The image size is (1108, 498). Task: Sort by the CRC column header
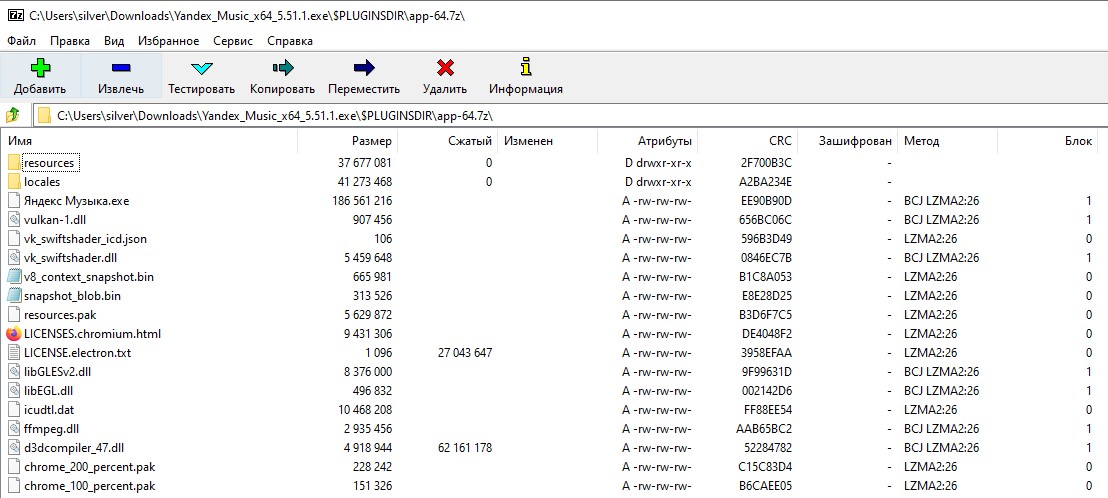tap(748, 141)
